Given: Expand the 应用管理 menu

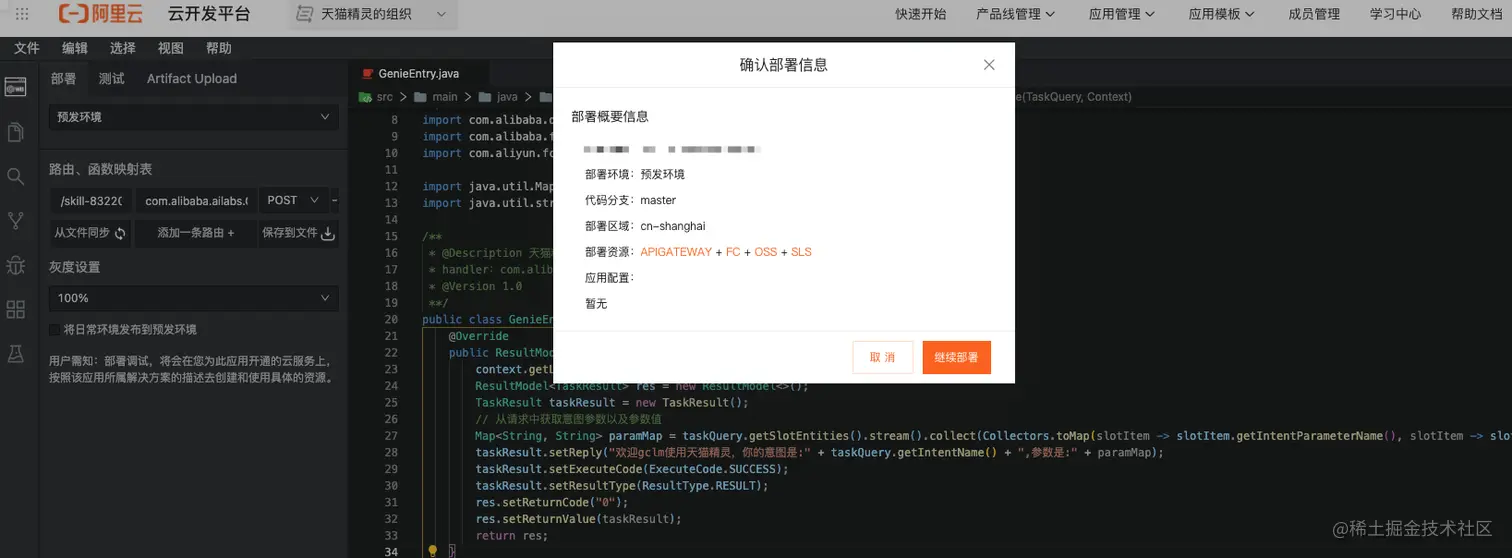Looking at the screenshot, I should click(1122, 14).
